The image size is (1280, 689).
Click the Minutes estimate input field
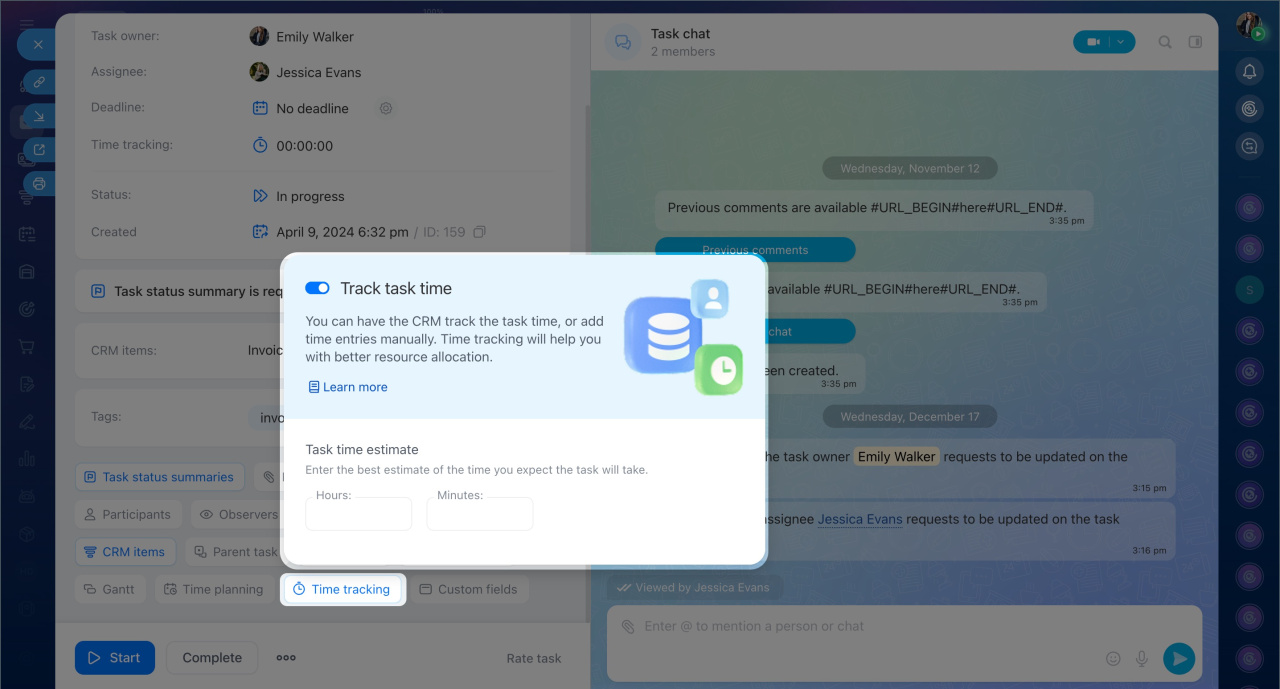click(480, 514)
